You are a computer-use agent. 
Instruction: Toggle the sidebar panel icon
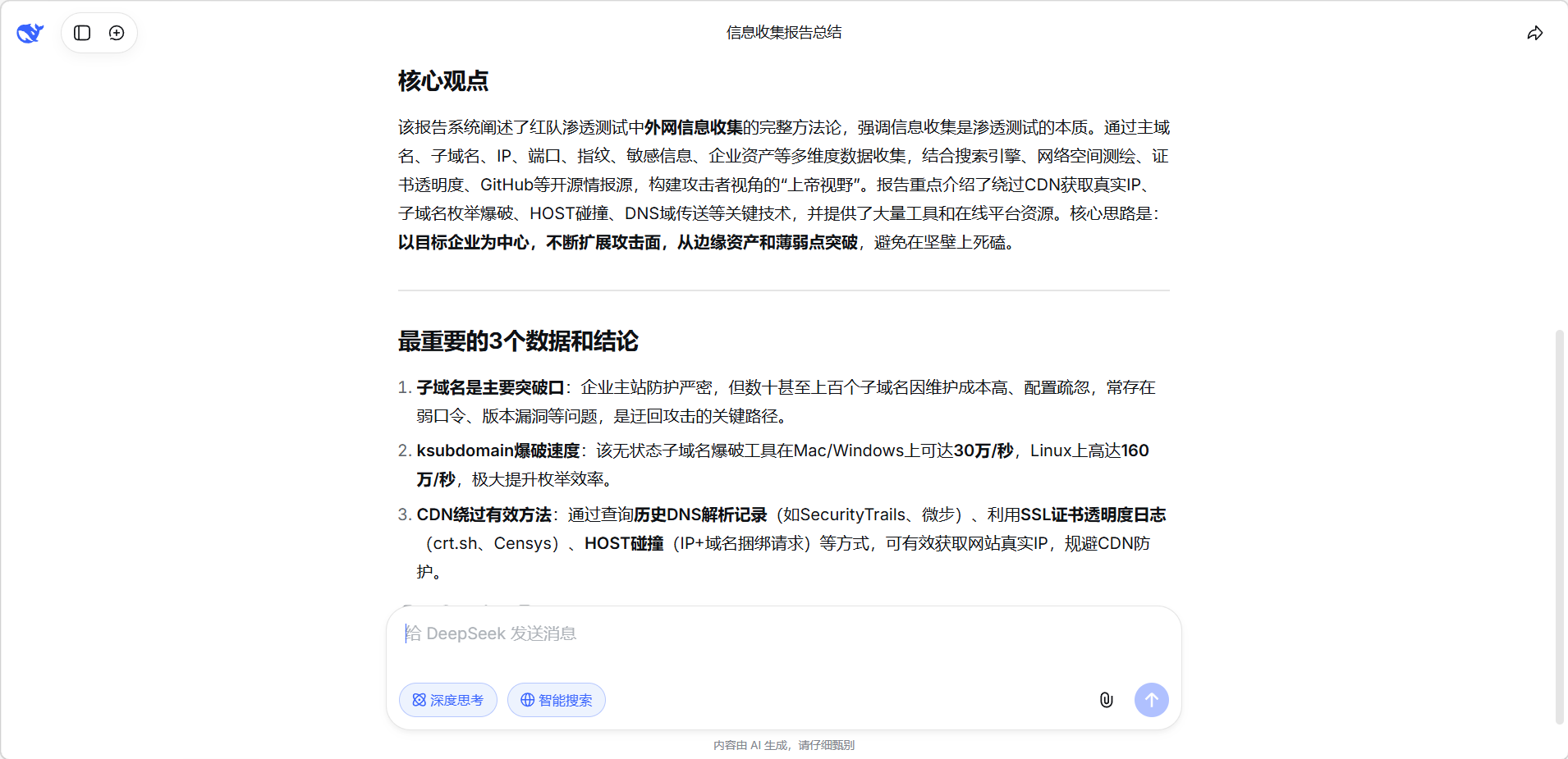(82, 33)
